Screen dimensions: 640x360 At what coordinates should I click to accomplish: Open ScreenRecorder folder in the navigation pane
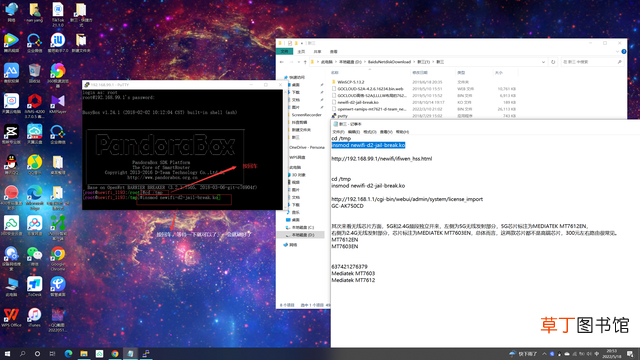pyautogui.click(x=306, y=115)
